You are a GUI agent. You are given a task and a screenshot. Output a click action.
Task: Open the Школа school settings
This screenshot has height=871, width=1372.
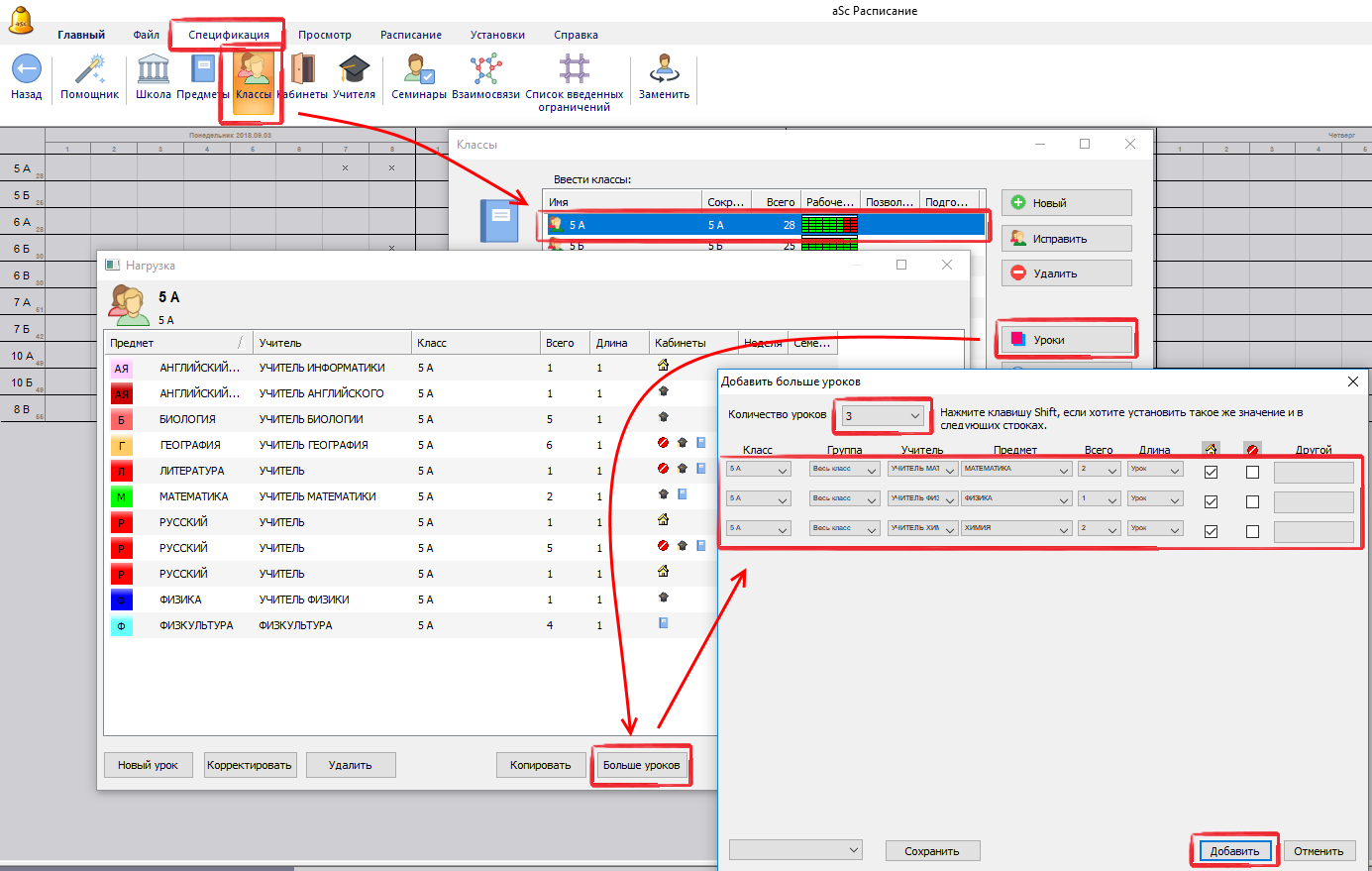coord(153,70)
